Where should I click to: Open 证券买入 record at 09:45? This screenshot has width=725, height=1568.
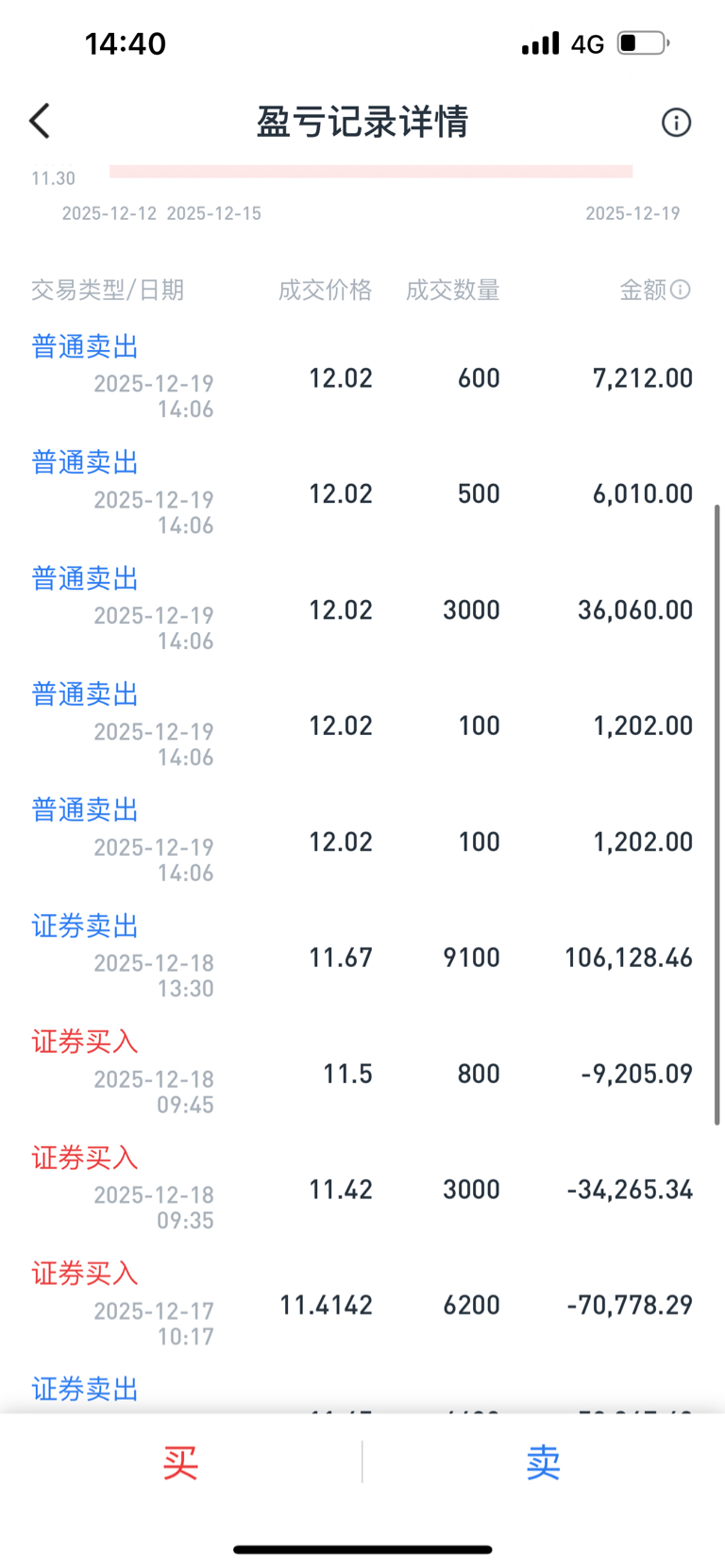(362, 1074)
